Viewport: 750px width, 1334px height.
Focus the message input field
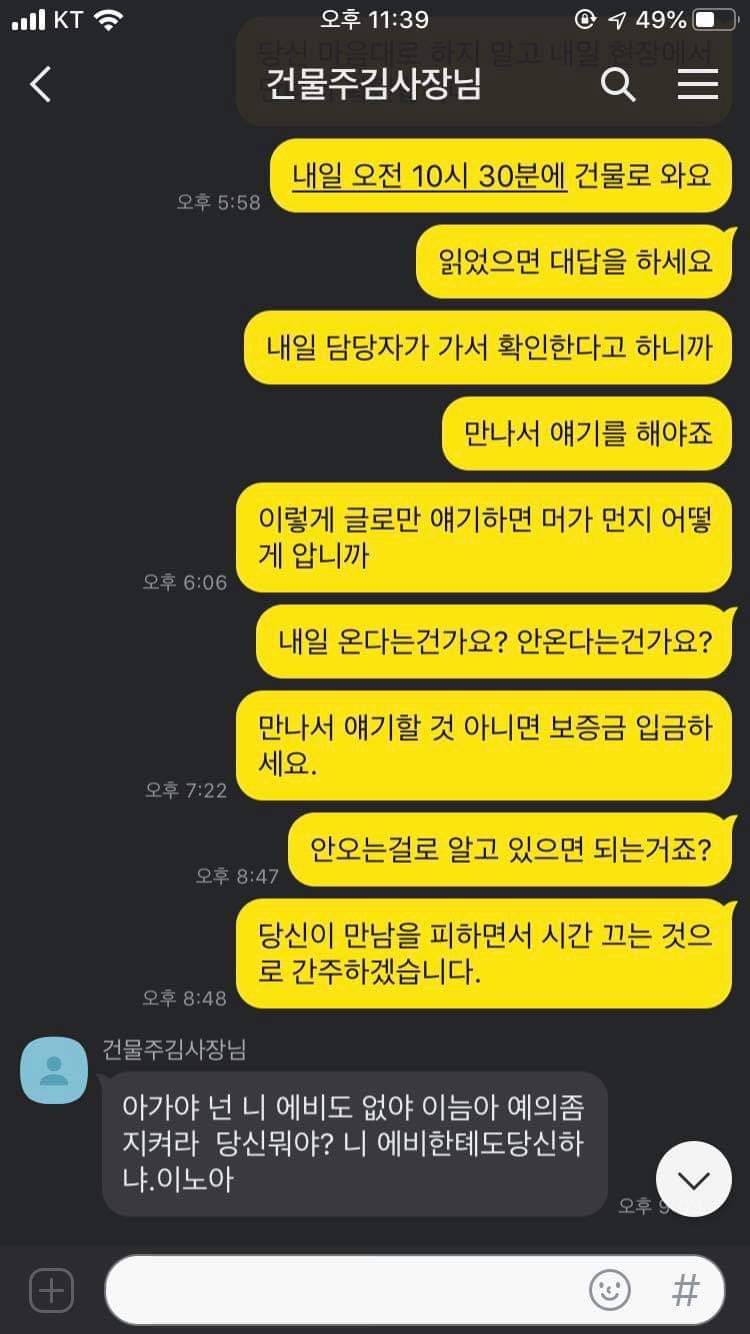(x=415, y=1290)
